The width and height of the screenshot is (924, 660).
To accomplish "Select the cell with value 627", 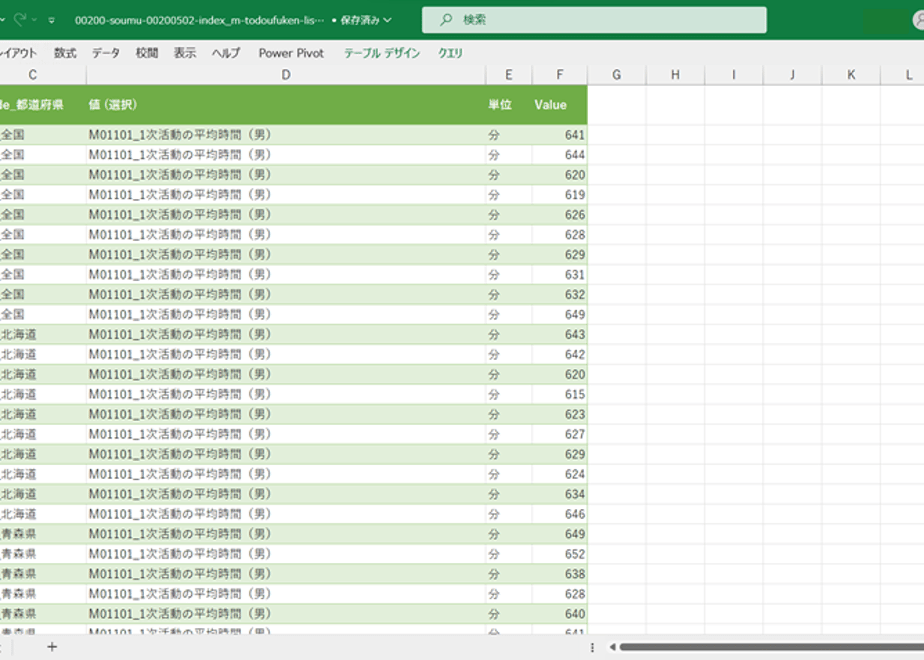I will (559, 434).
